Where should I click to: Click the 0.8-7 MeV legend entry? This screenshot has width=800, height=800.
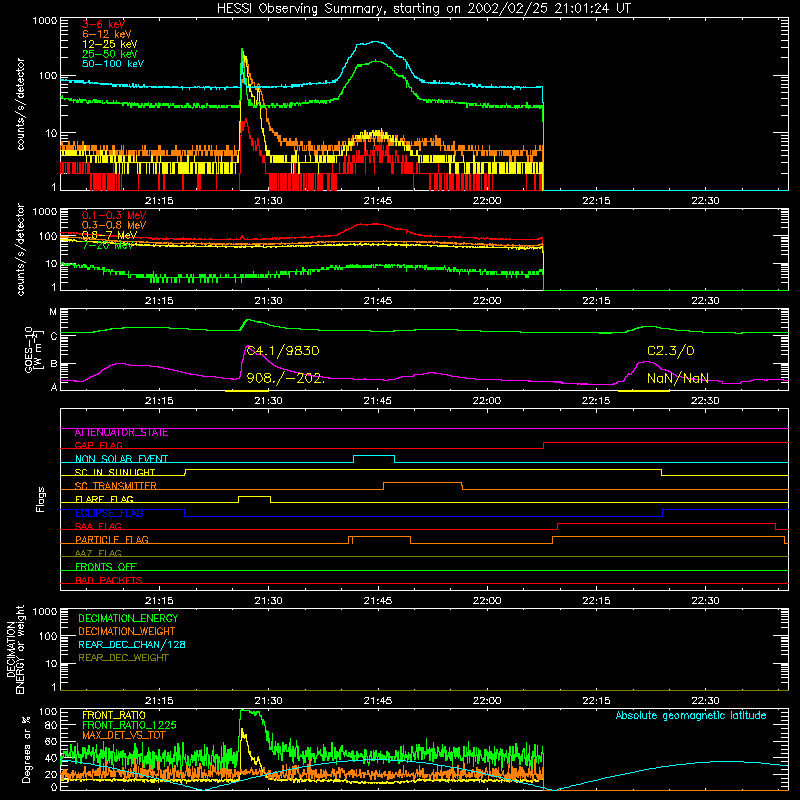click(x=109, y=235)
